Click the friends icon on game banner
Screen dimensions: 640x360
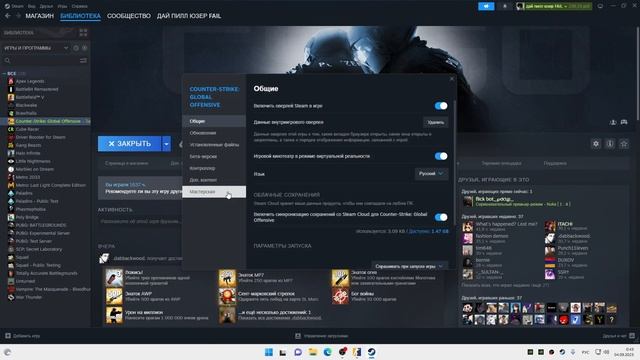point(613,122)
